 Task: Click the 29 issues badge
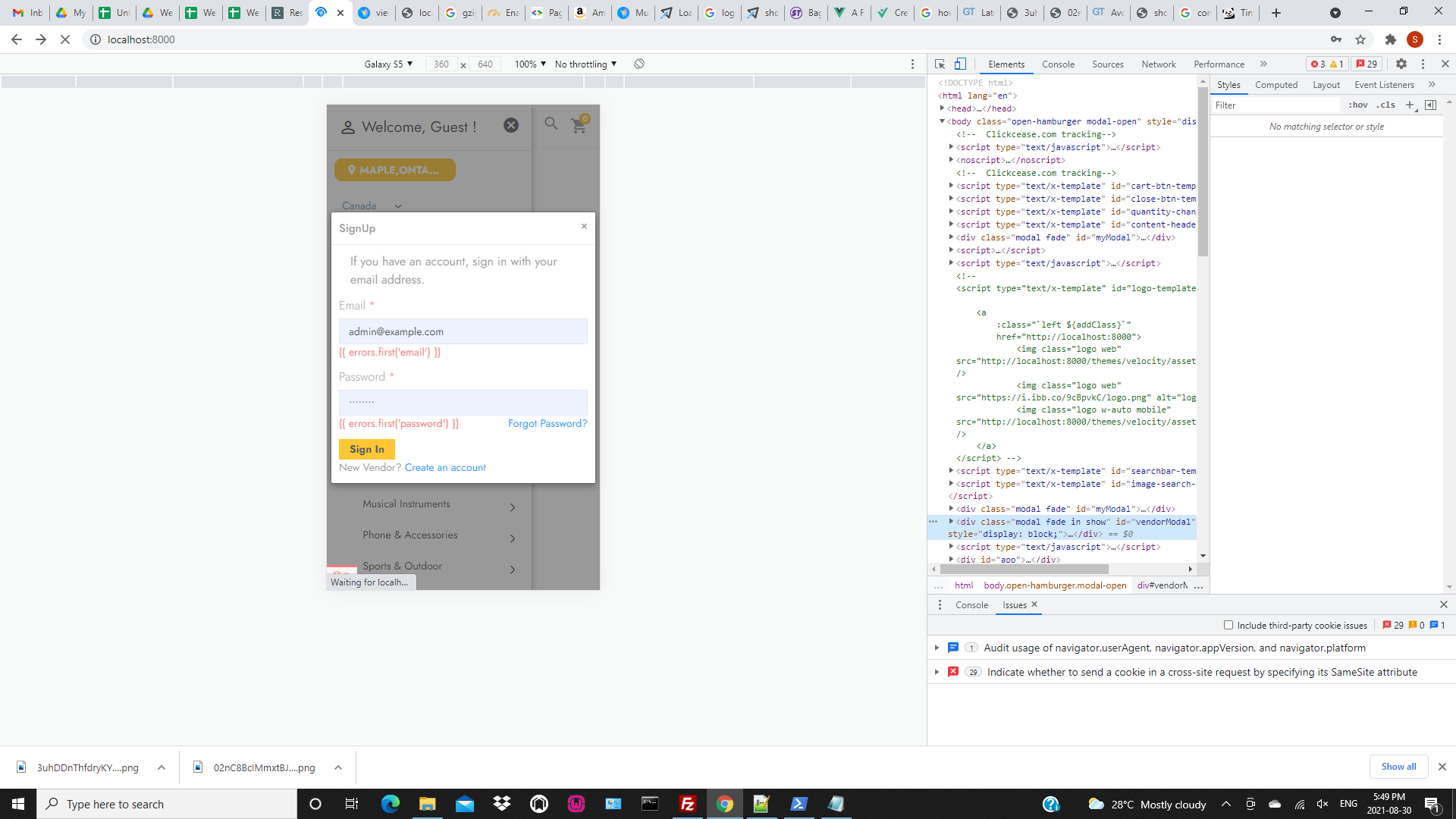(1367, 64)
